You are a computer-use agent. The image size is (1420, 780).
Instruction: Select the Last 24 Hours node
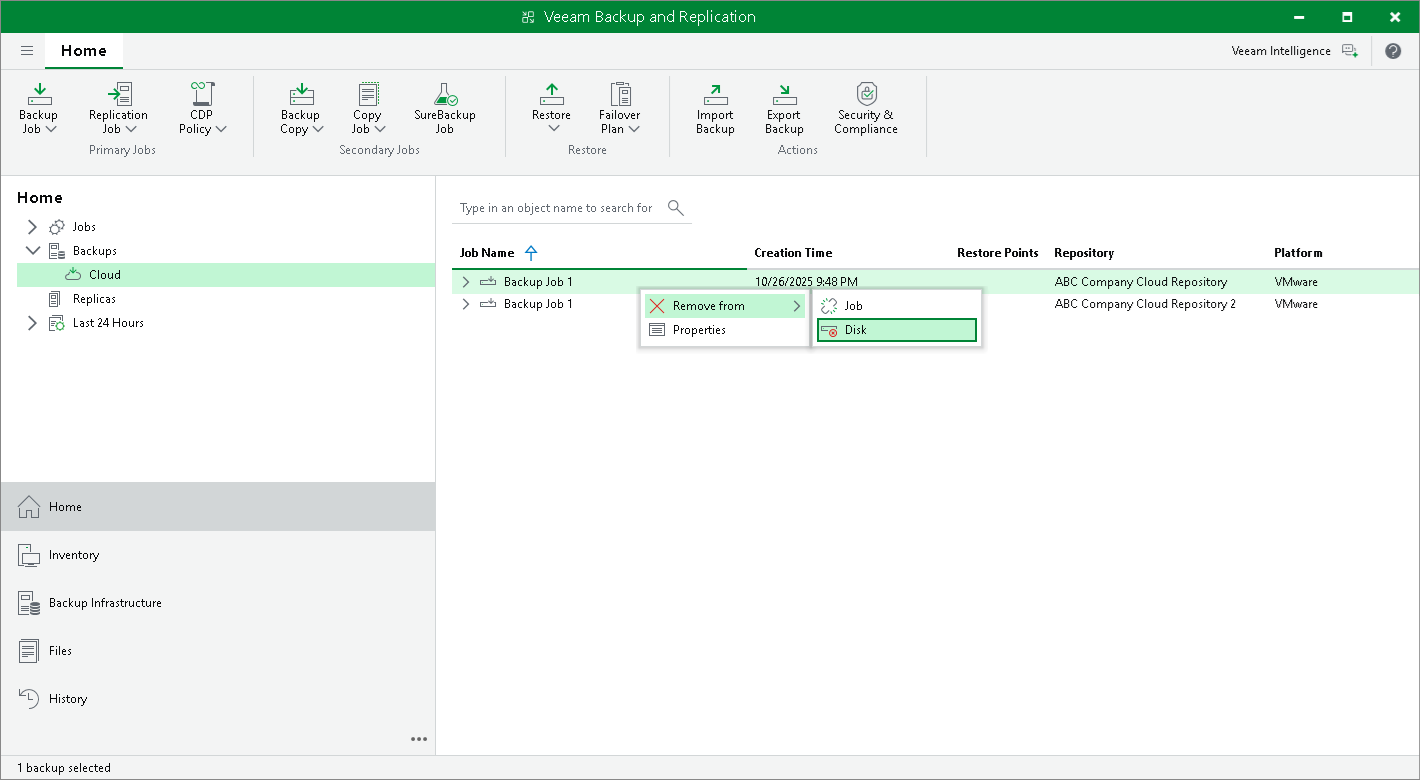click(108, 323)
